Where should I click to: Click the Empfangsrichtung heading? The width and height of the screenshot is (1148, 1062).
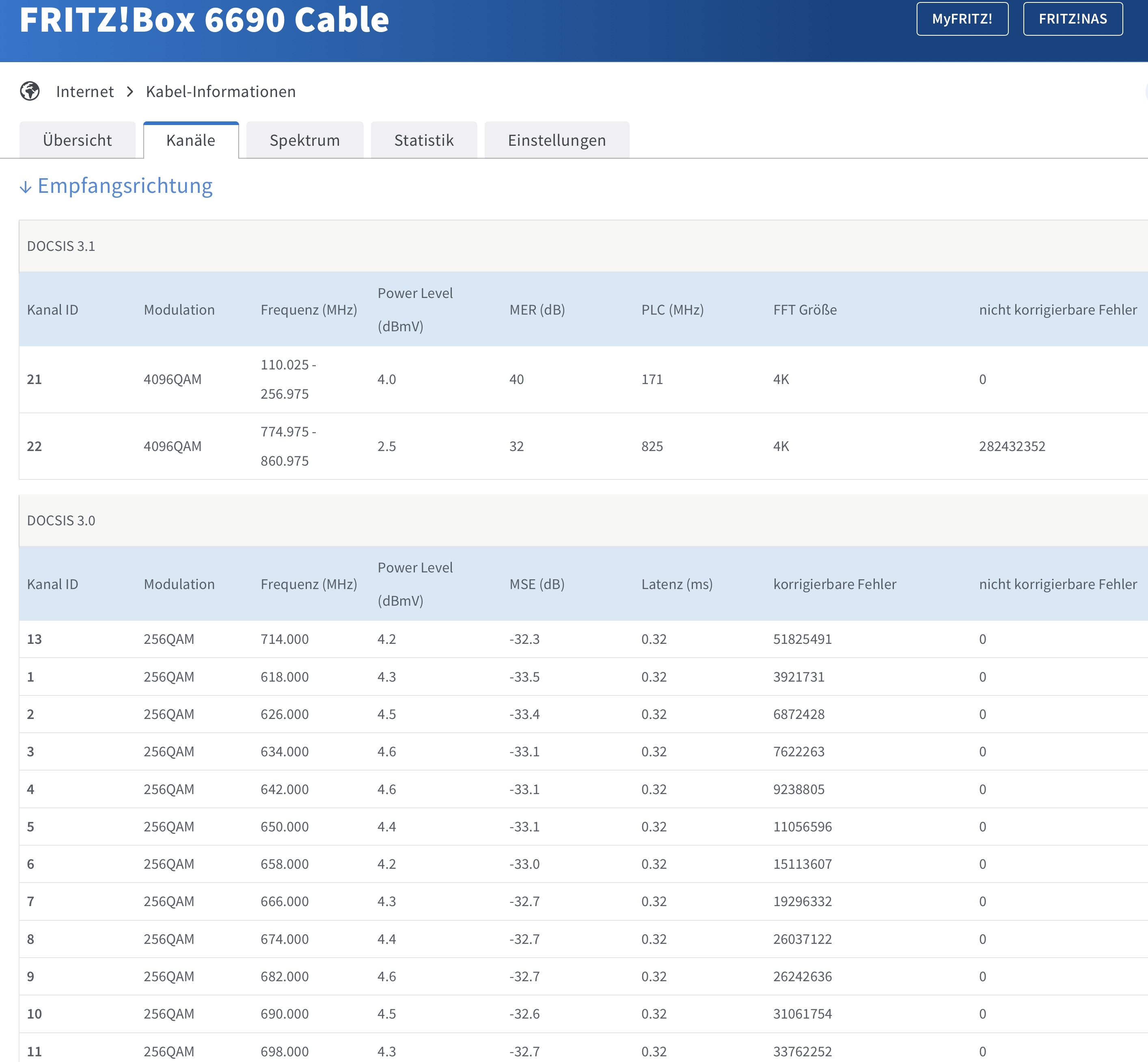[x=125, y=186]
